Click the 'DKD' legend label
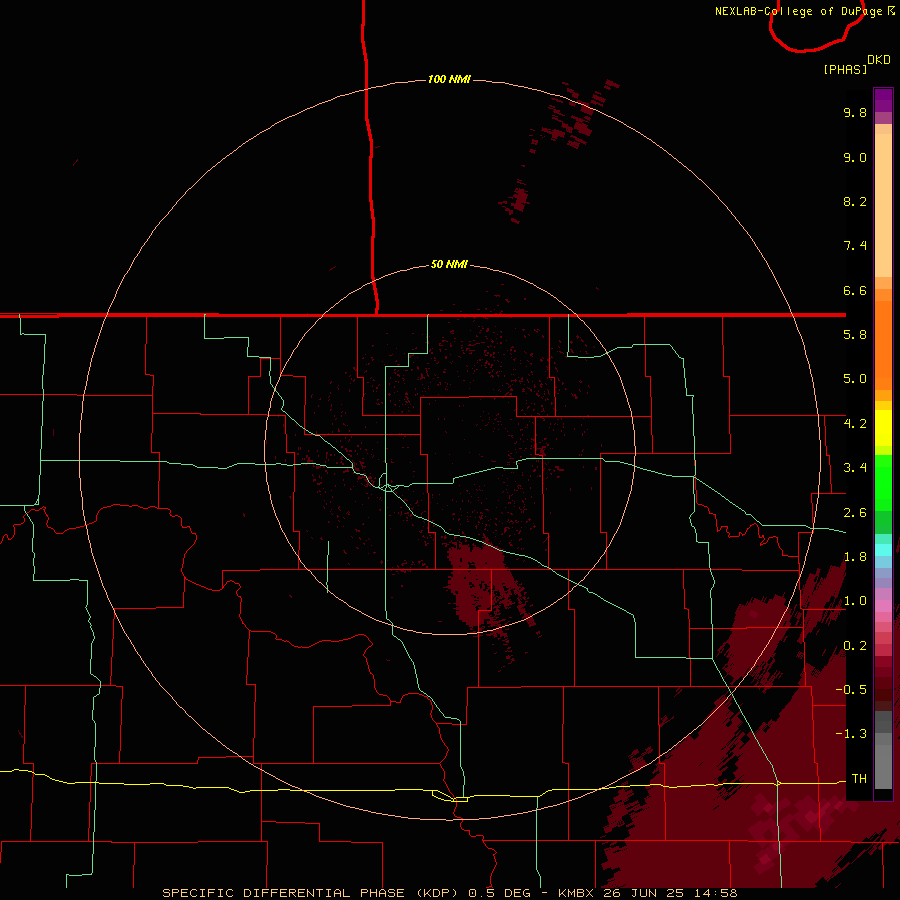Image resolution: width=900 pixels, height=900 pixels. click(x=879, y=60)
